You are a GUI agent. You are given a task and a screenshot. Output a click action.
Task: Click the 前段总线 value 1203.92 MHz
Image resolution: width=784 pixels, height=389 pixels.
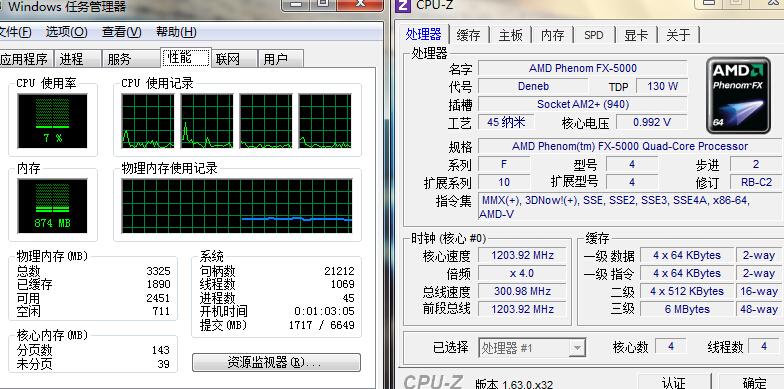point(522,309)
